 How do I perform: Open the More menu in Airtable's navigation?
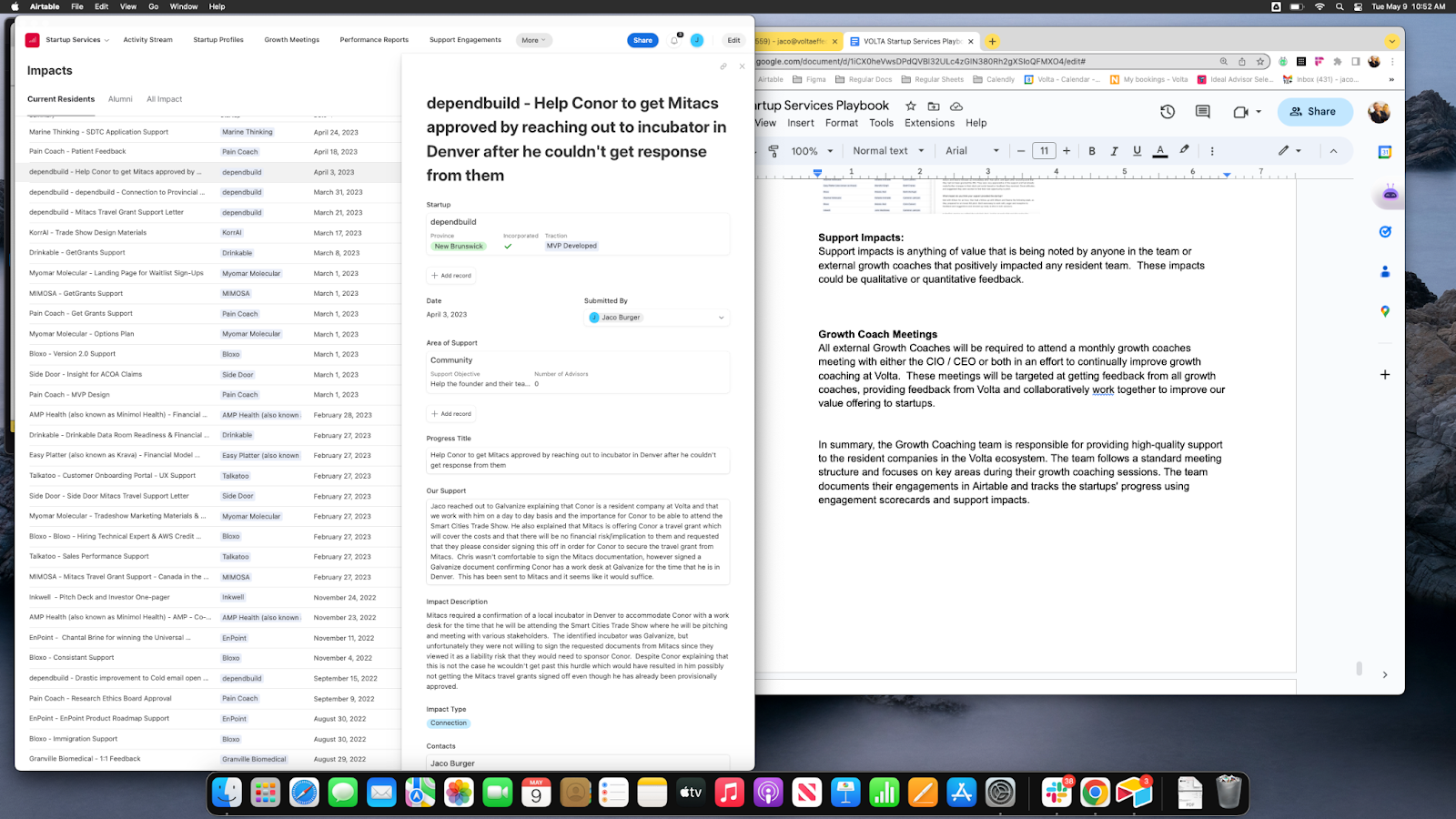[534, 40]
